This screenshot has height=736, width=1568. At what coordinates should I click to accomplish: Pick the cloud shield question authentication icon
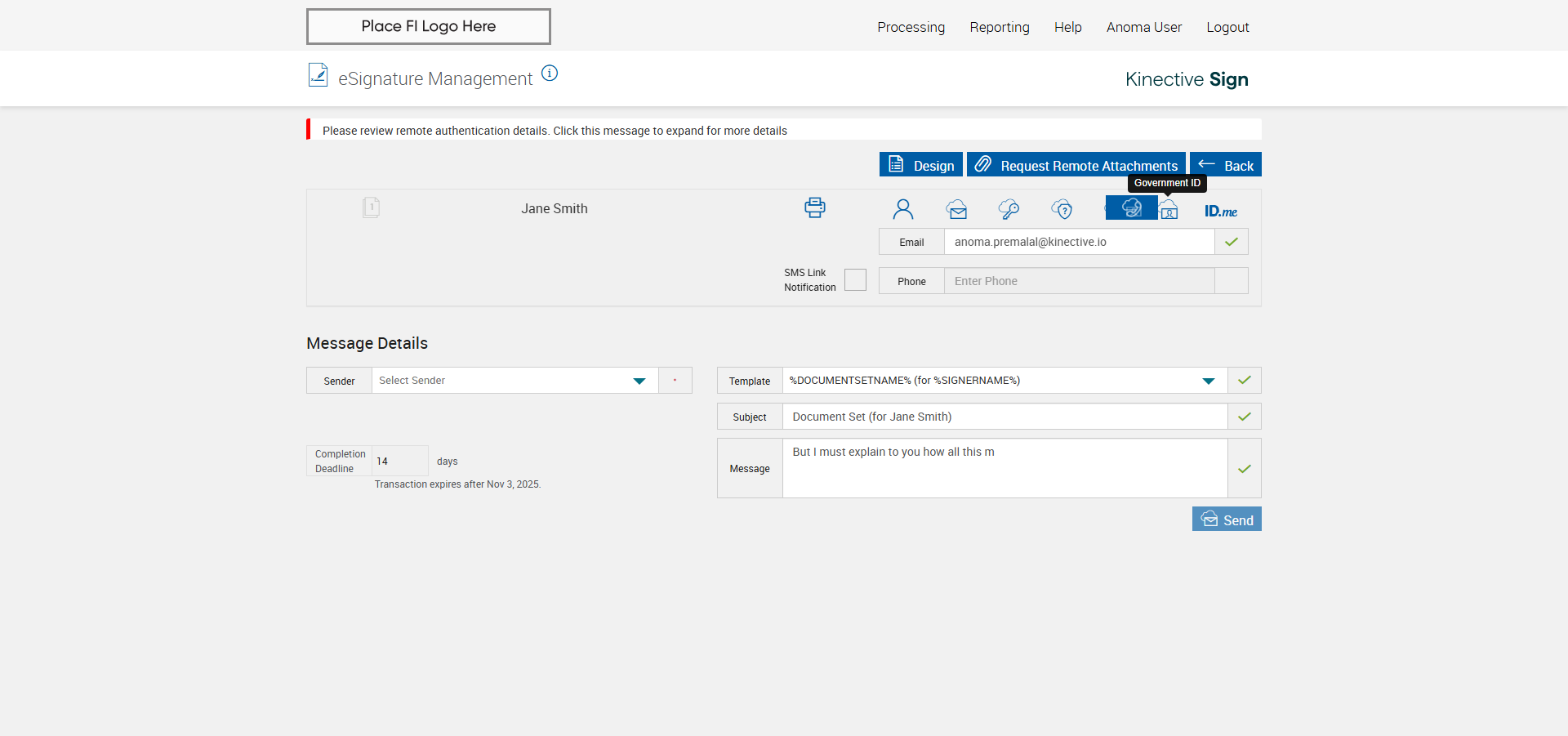coord(1062,210)
